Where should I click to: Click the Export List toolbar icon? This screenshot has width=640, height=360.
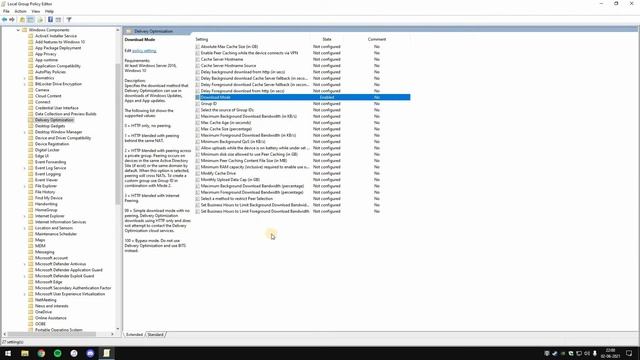(40, 20)
